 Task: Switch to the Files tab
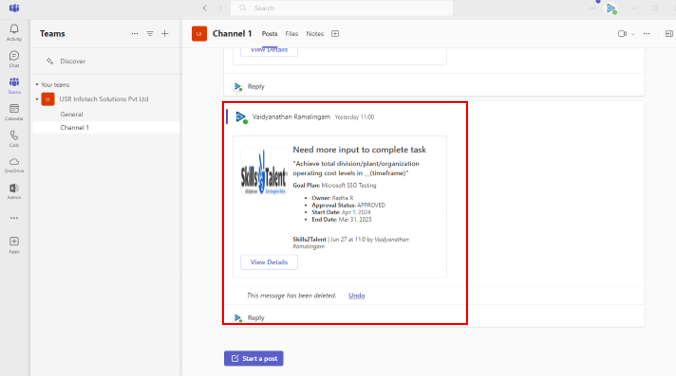coord(292,34)
